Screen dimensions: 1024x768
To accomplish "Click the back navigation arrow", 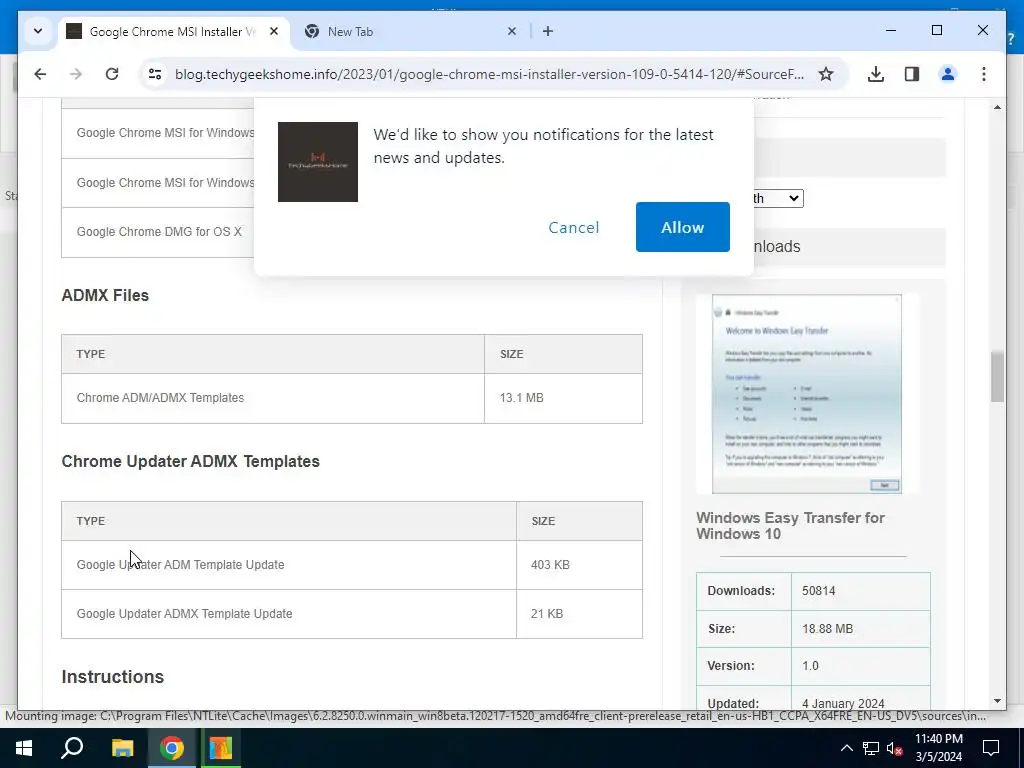I will point(40,74).
